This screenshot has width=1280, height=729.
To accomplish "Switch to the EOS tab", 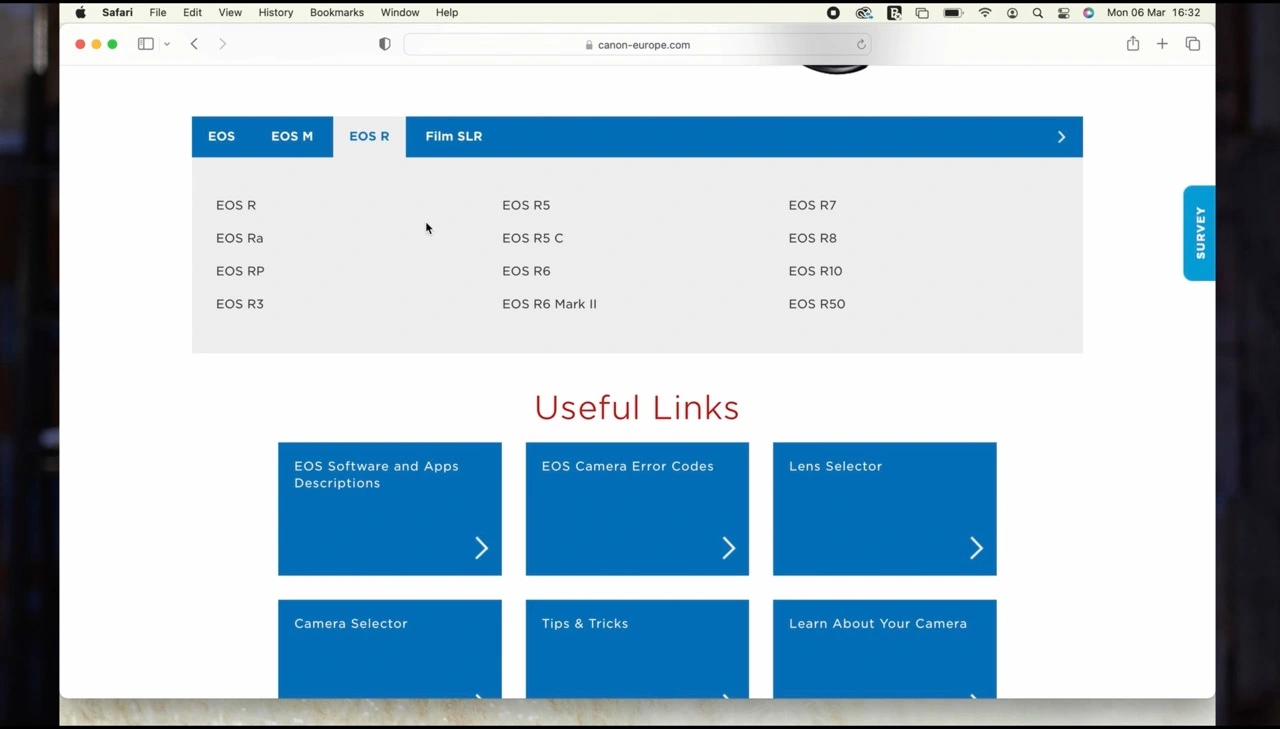I will (x=222, y=137).
